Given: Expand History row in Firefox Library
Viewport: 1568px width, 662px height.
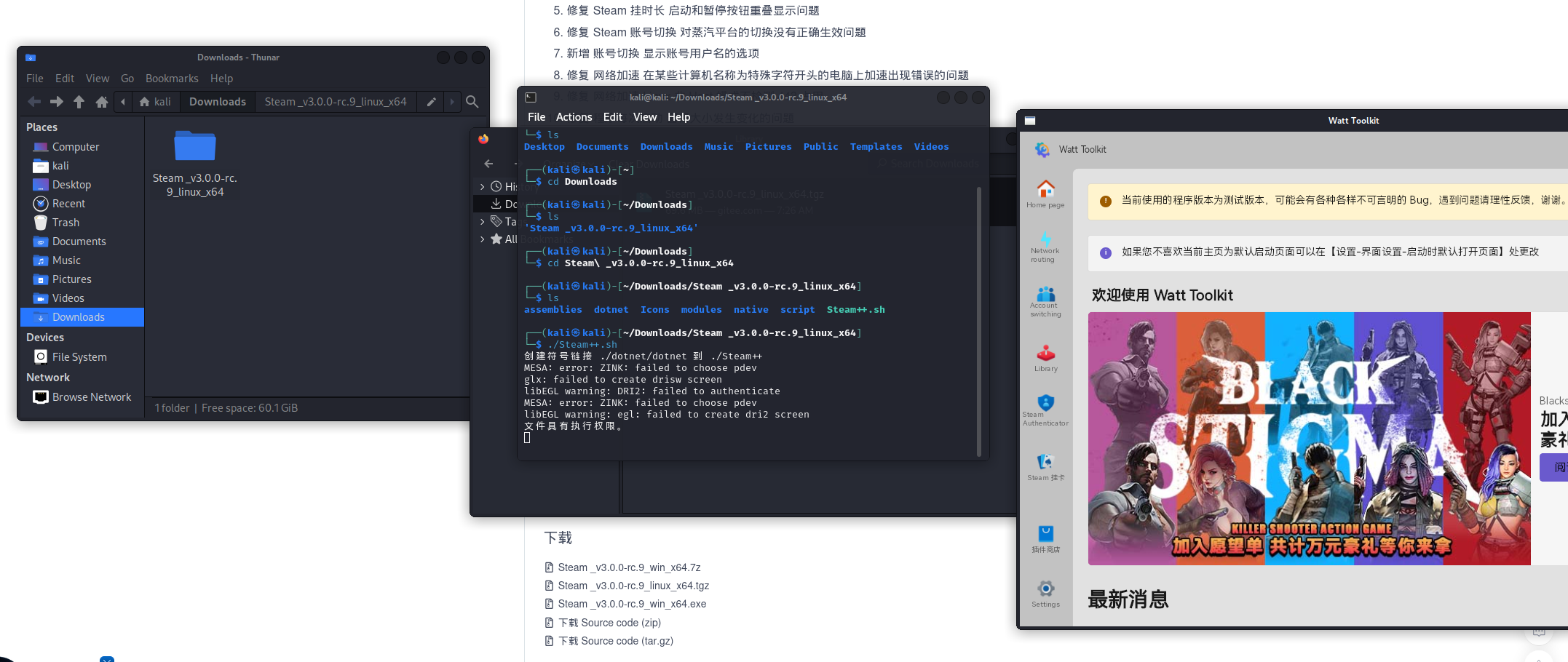Looking at the screenshot, I should tap(482, 187).
